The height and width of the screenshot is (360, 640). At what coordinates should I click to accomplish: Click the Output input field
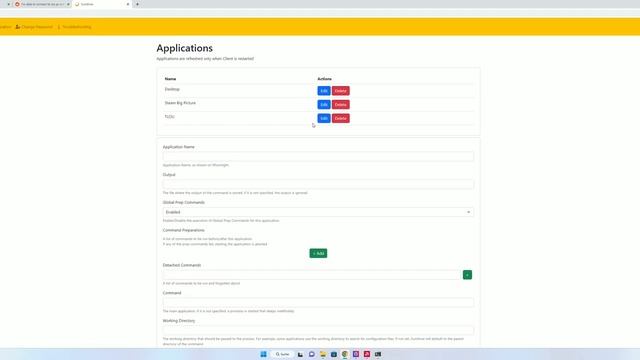point(318,184)
